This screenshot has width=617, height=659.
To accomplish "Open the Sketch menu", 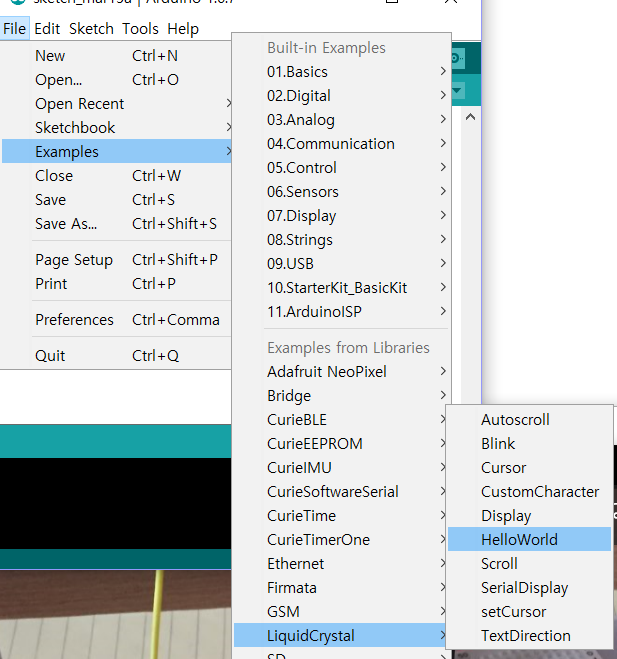I will (91, 29).
